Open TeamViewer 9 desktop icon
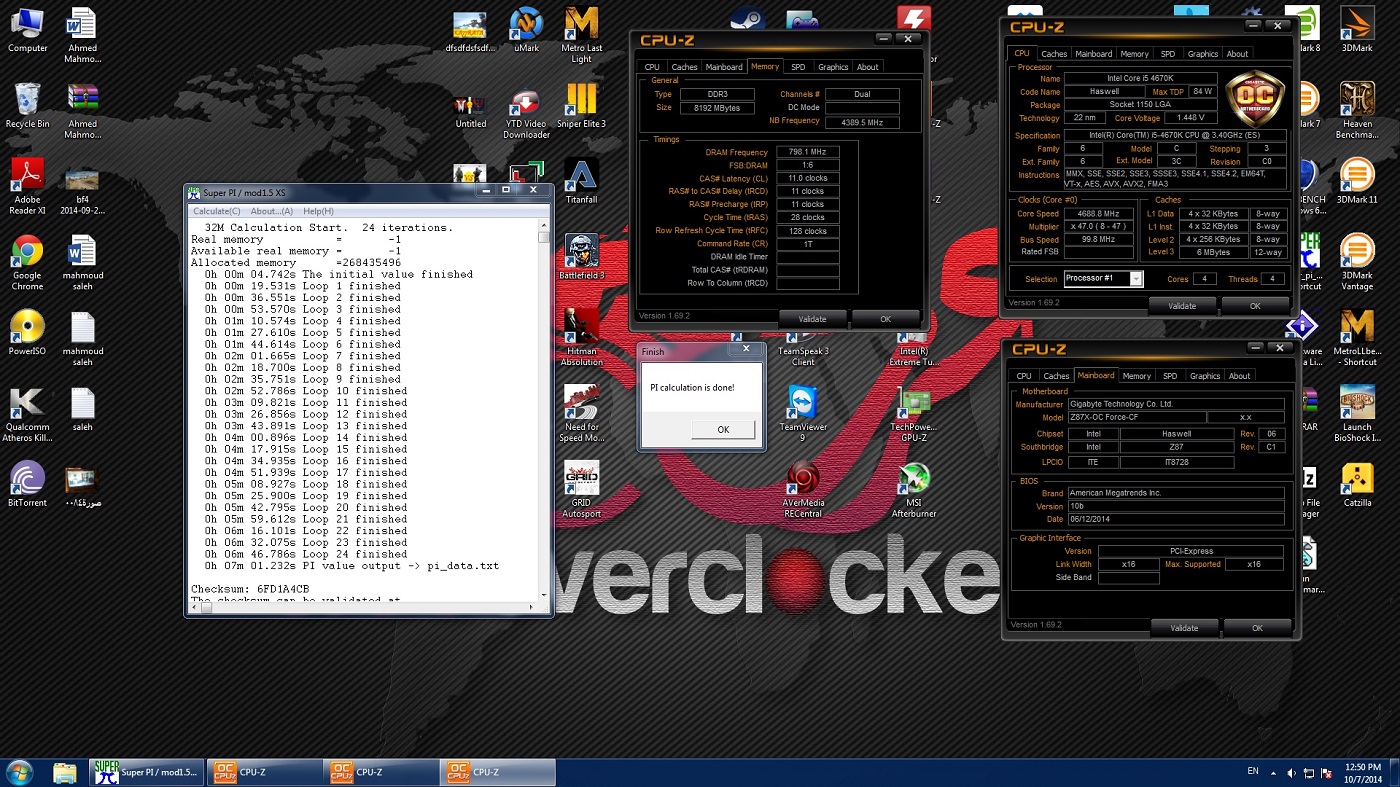 pos(802,404)
